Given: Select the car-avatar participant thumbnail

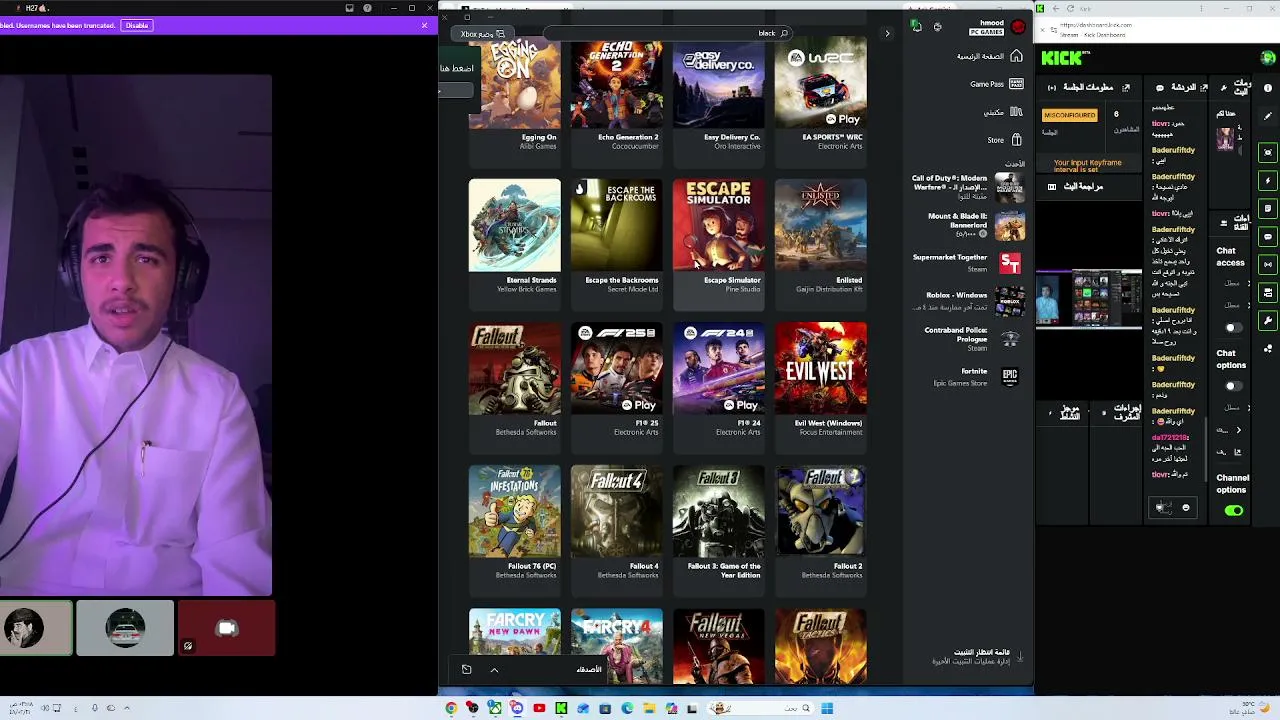Looking at the screenshot, I should point(125,628).
